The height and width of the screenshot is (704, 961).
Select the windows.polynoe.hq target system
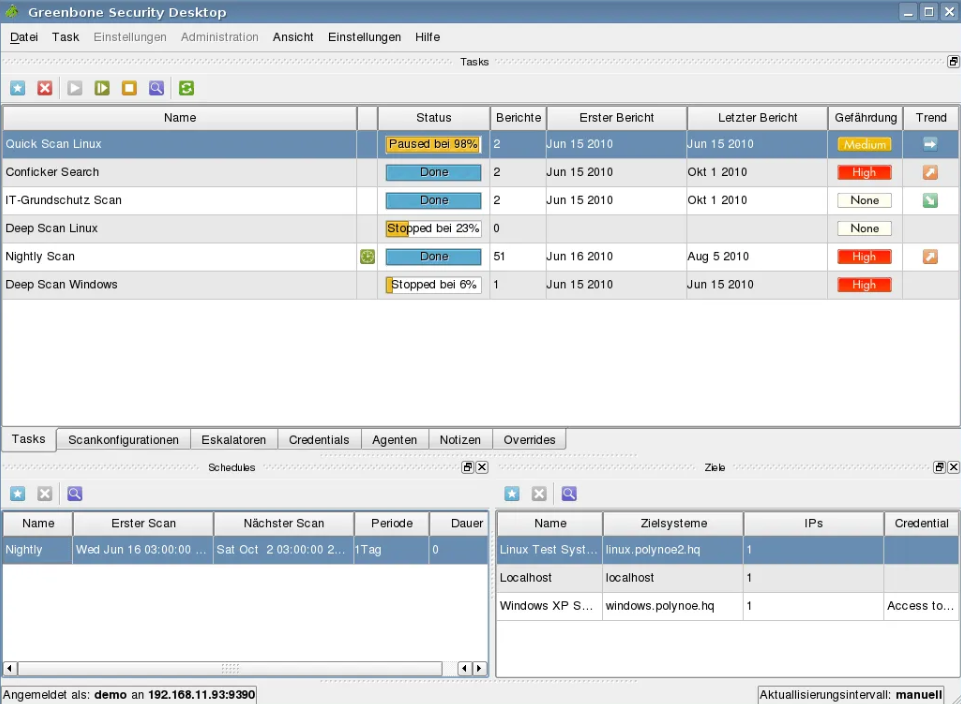point(660,606)
